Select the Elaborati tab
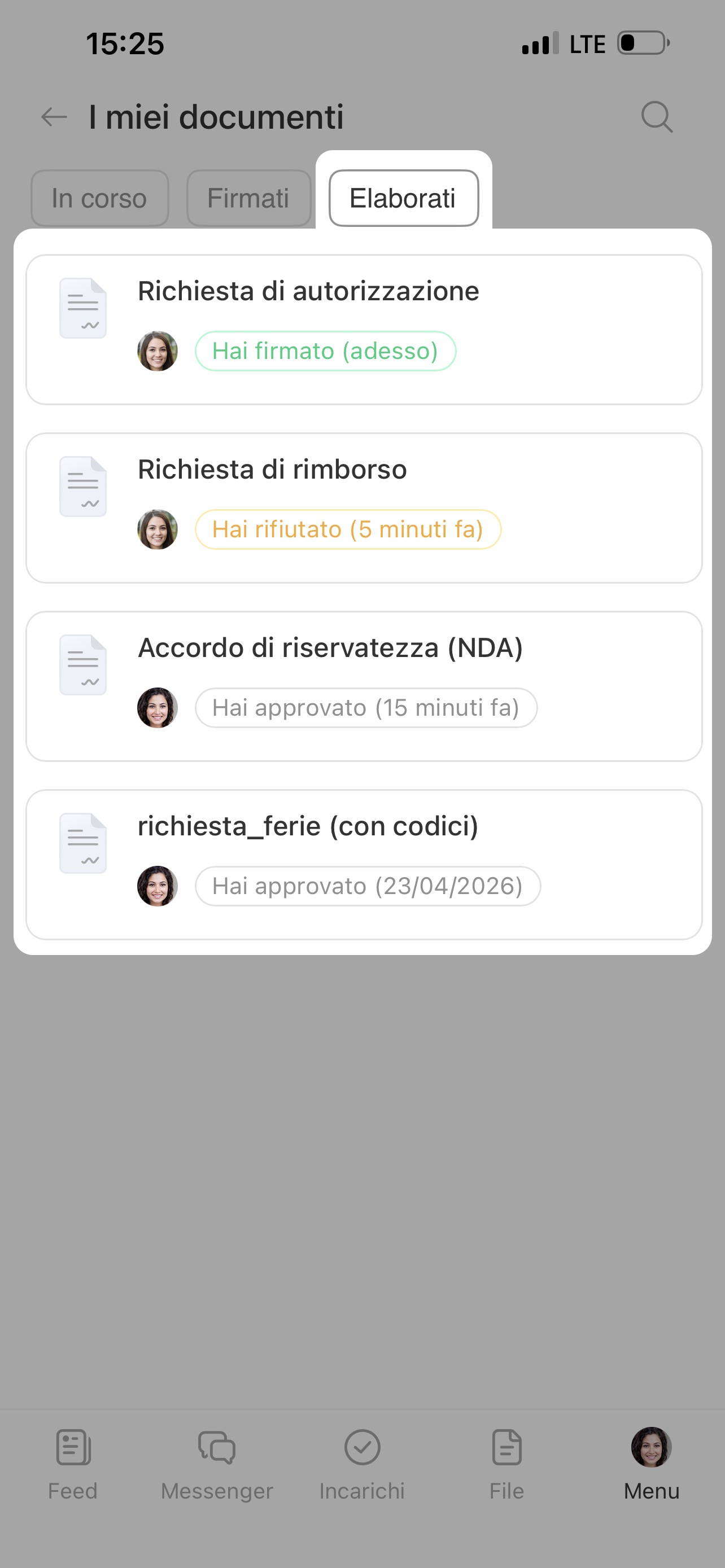 point(403,199)
